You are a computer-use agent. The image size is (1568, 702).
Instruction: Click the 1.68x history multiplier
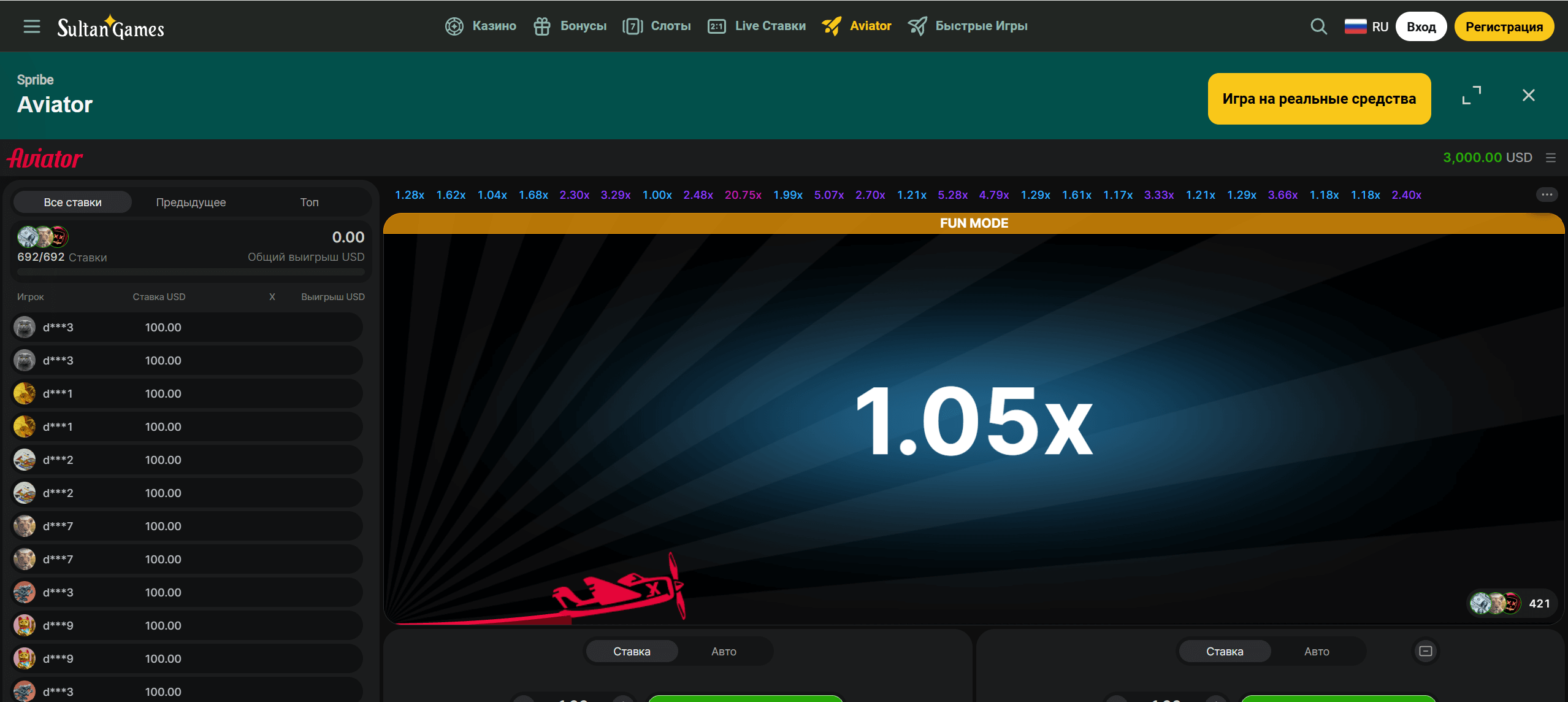coord(534,195)
